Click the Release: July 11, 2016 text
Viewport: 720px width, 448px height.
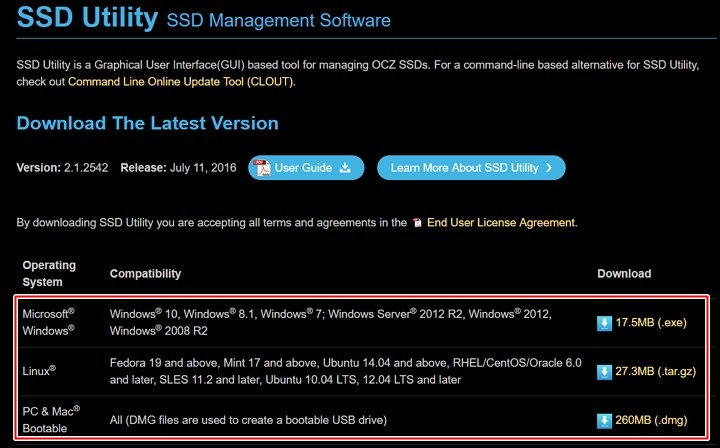(178, 168)
